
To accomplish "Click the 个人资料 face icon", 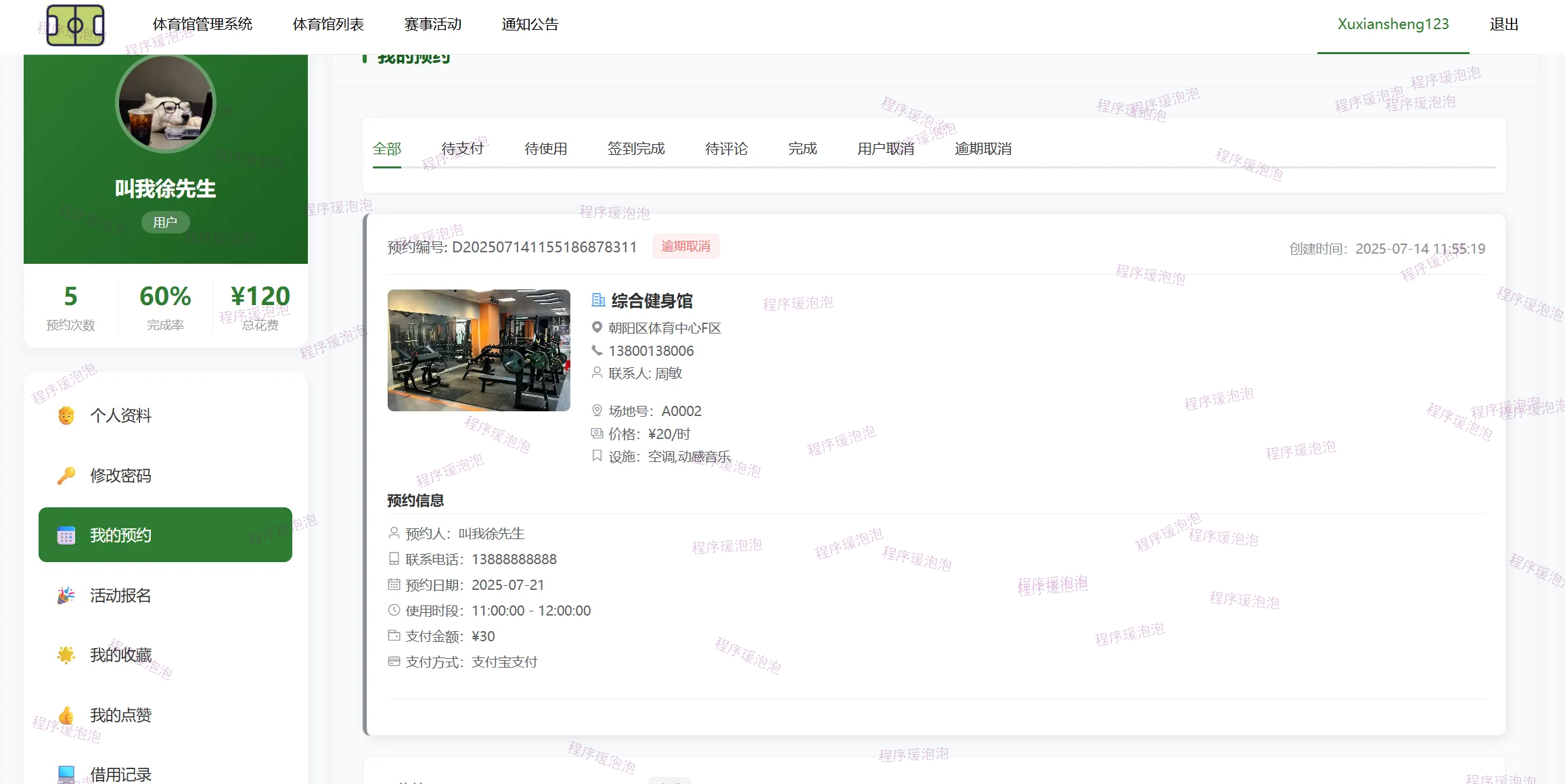I will pos(66,415).
